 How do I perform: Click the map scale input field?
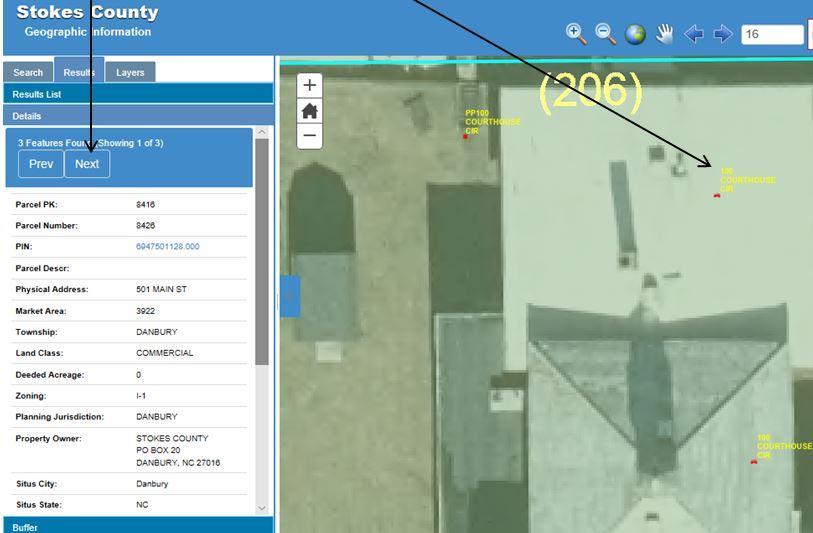coord(772,34)
